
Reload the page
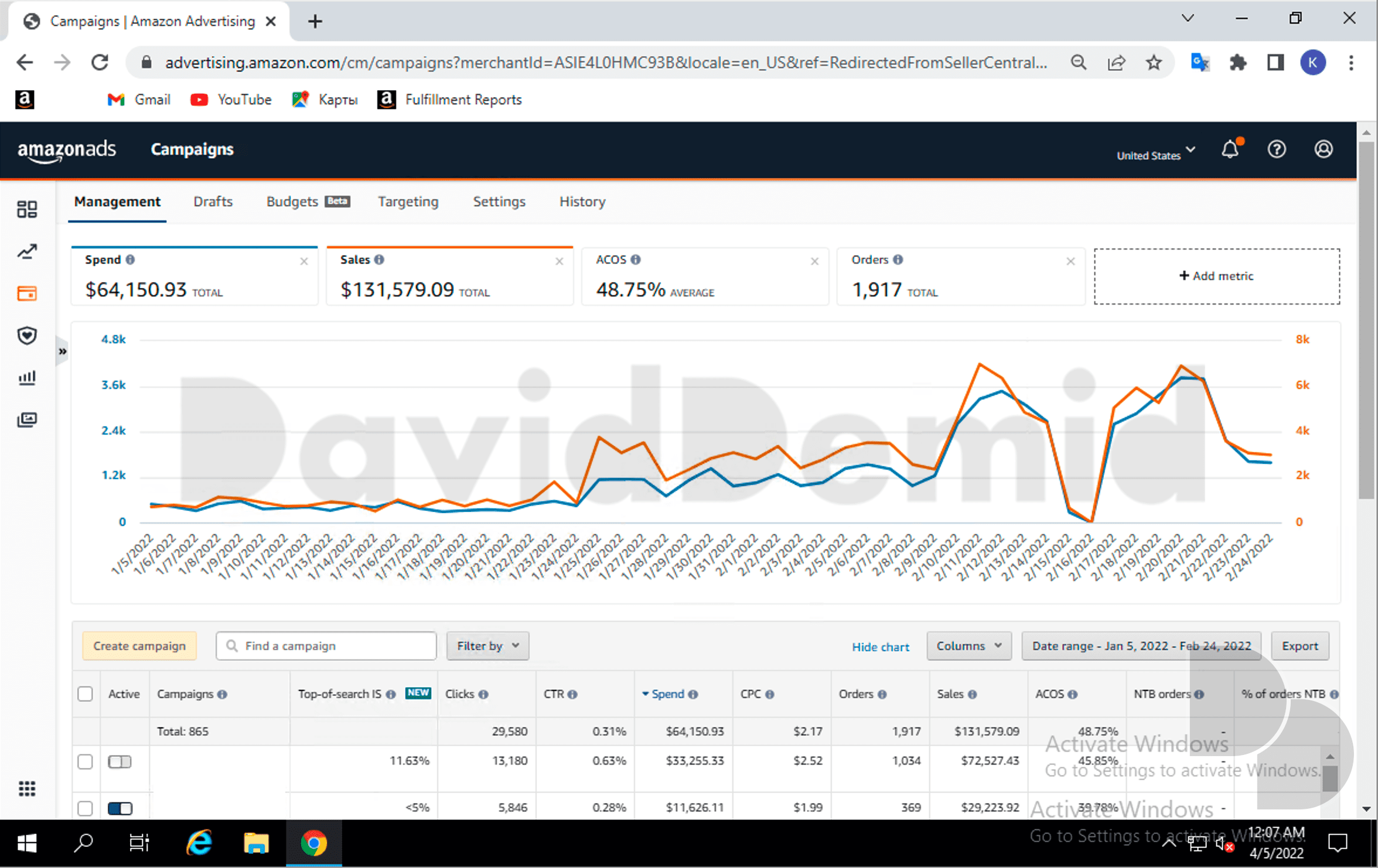100,62
